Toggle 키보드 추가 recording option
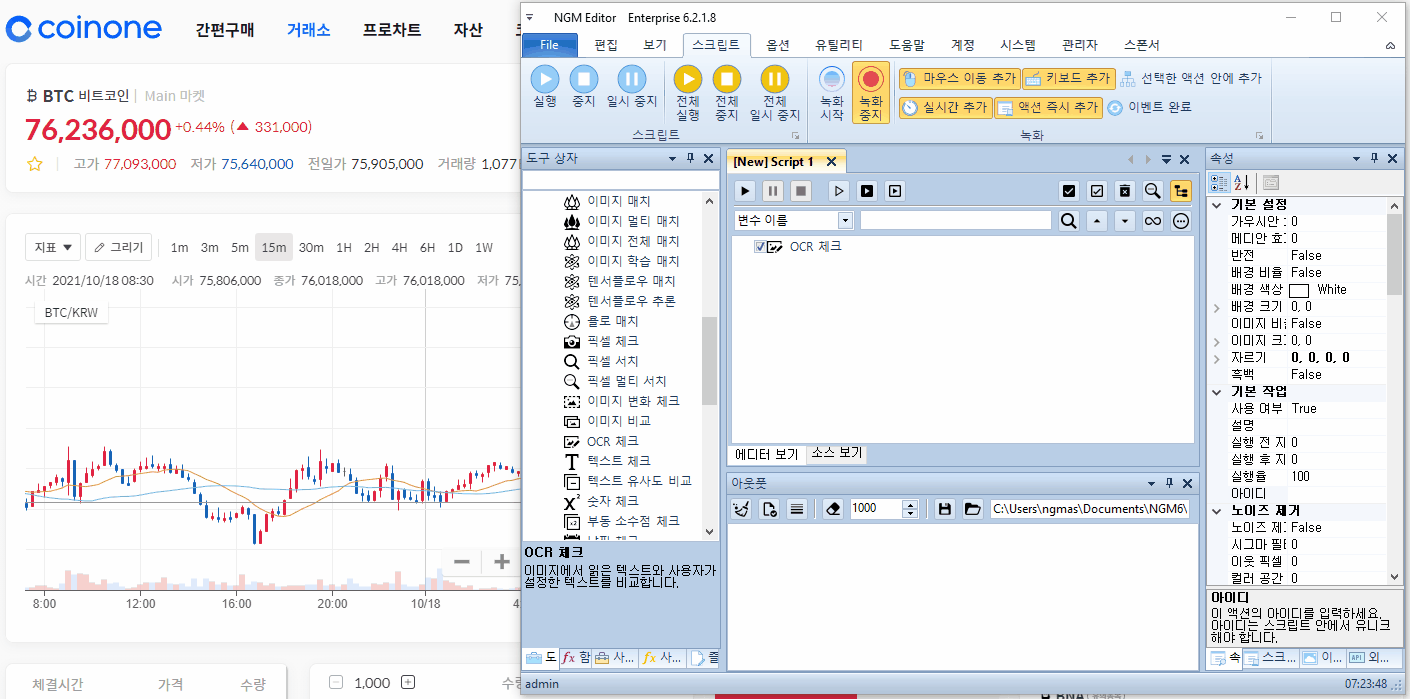This screenshot has height=699, width=1410. tap(1068, 78)
